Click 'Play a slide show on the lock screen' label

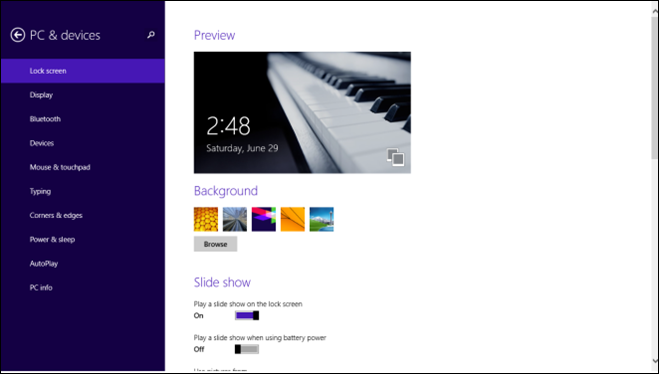point(248,304)
